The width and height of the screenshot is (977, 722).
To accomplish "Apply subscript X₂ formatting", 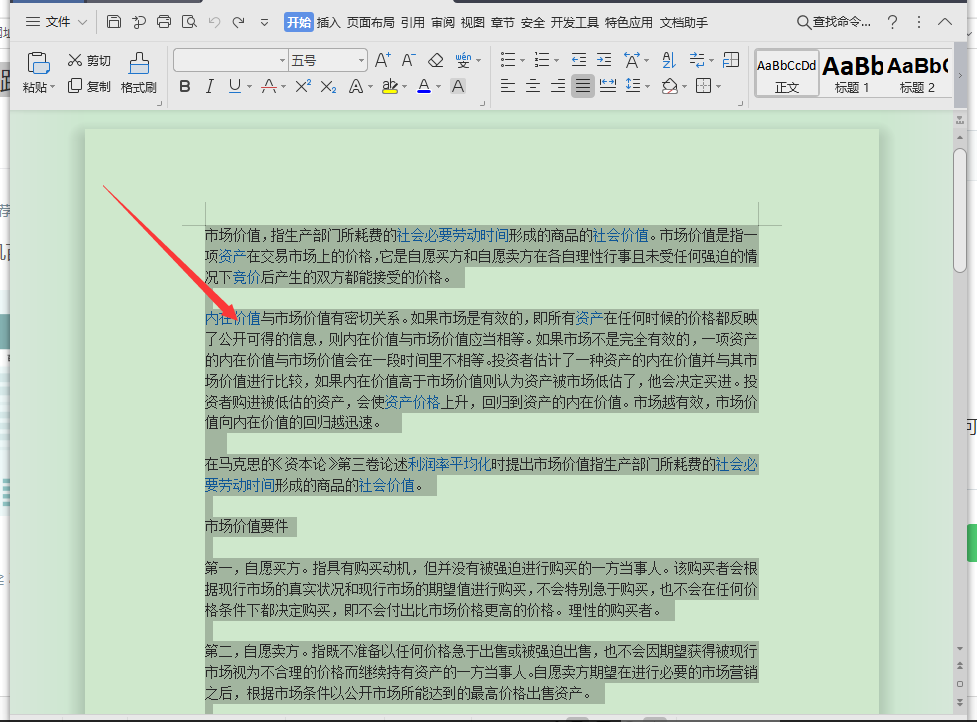I will pyautogui.click(x=328, y=86).
